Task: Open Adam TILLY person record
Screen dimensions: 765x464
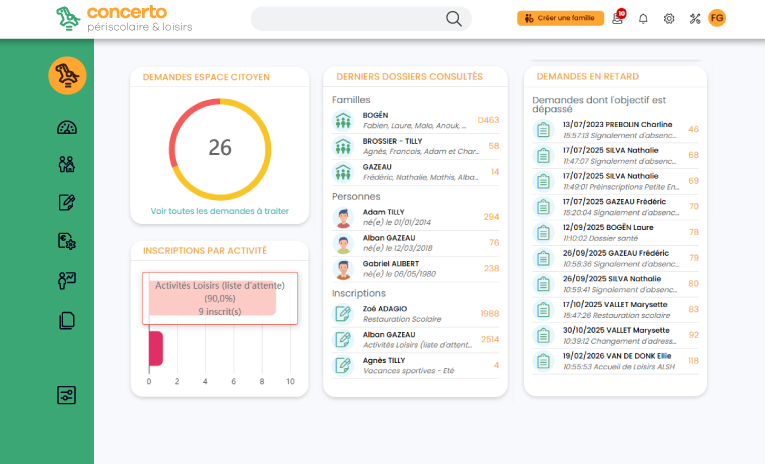Action: tap(415, 217)
